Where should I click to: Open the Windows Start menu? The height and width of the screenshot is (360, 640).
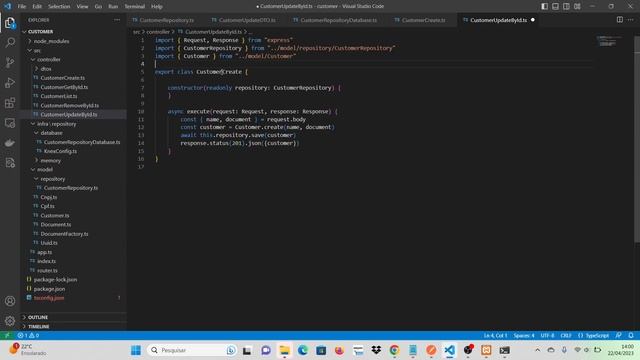pyautogui.click(x=136, y=350)
